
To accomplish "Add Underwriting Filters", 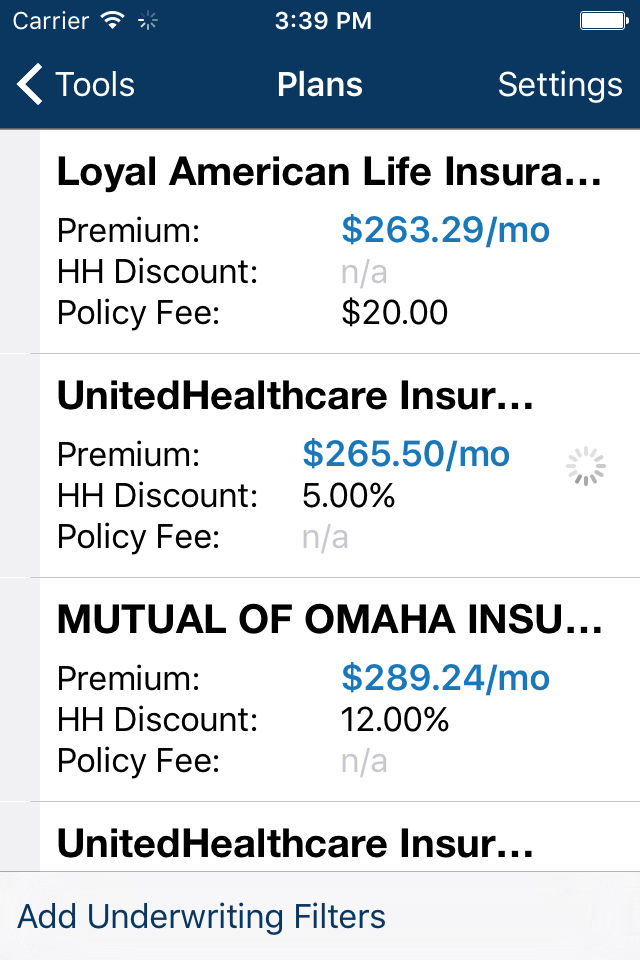I will click(x=201, y=916).
